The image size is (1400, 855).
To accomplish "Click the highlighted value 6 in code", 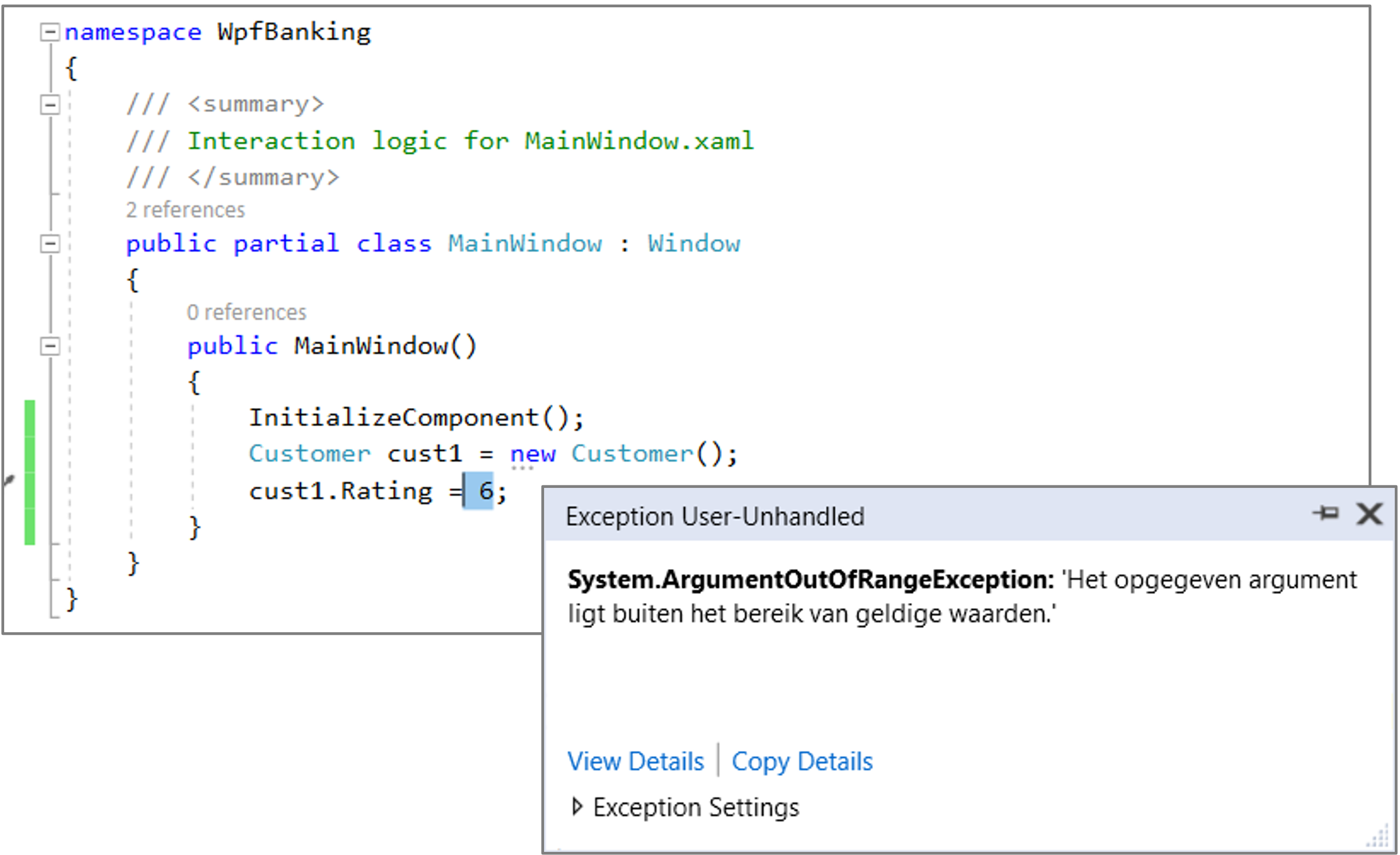I will click(x=485, y=491).
